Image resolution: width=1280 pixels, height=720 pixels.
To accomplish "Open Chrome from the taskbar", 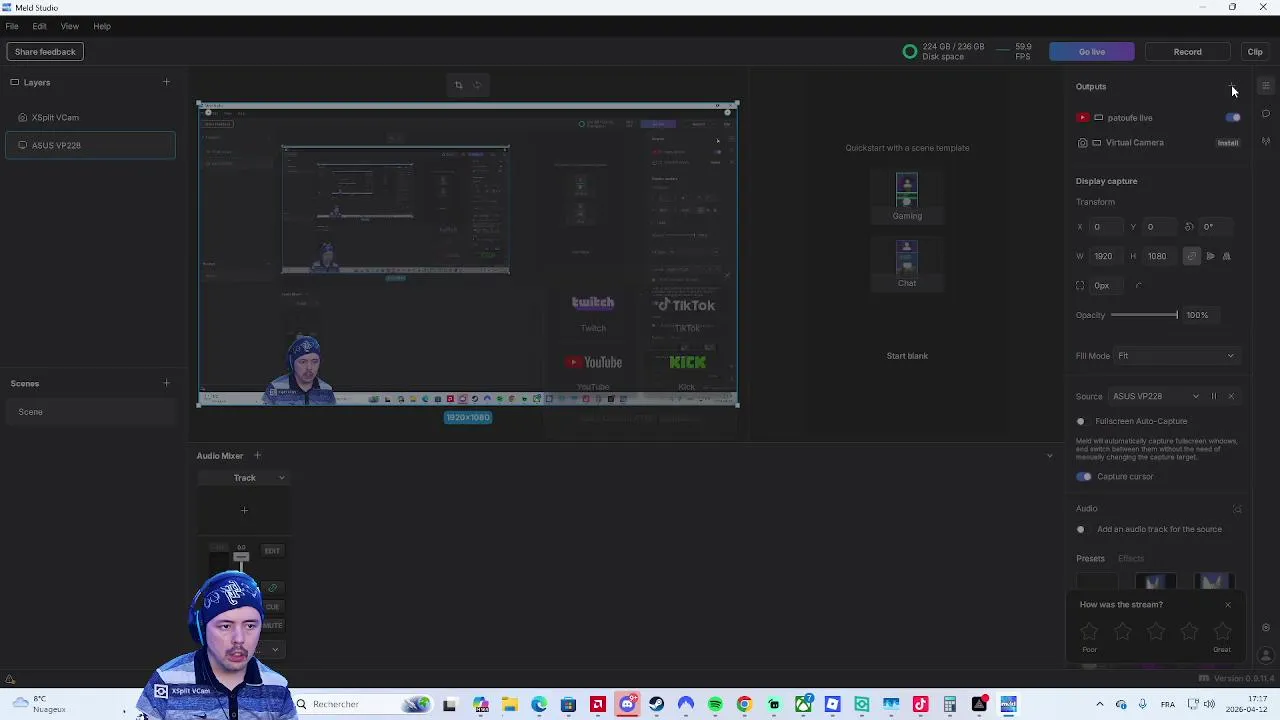I will click(x=744, y=704).
